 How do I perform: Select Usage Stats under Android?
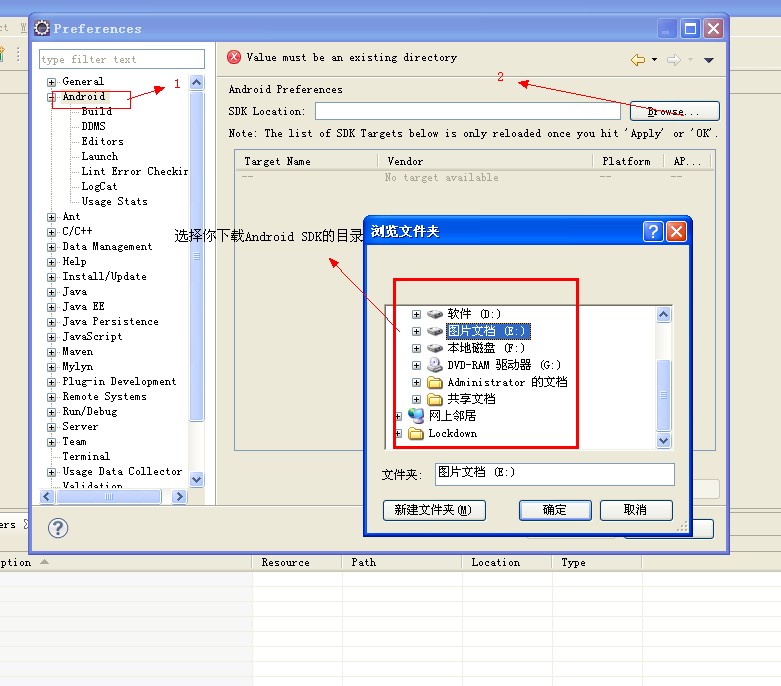[114, 201]
